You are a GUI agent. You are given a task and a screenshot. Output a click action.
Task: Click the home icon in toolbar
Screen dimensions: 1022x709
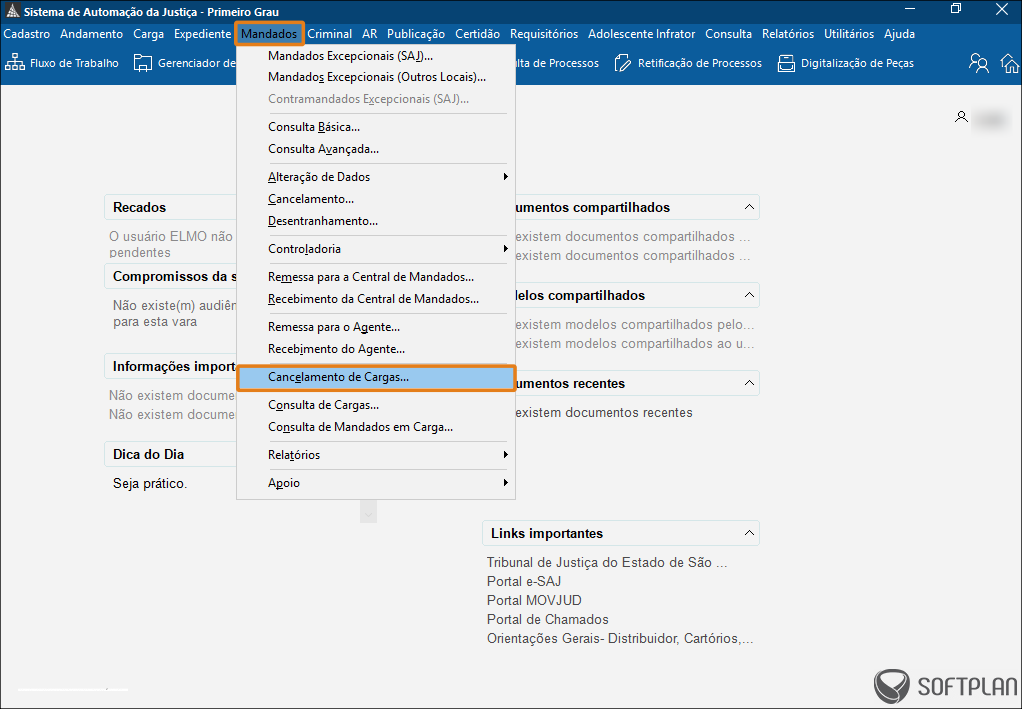1008,63
